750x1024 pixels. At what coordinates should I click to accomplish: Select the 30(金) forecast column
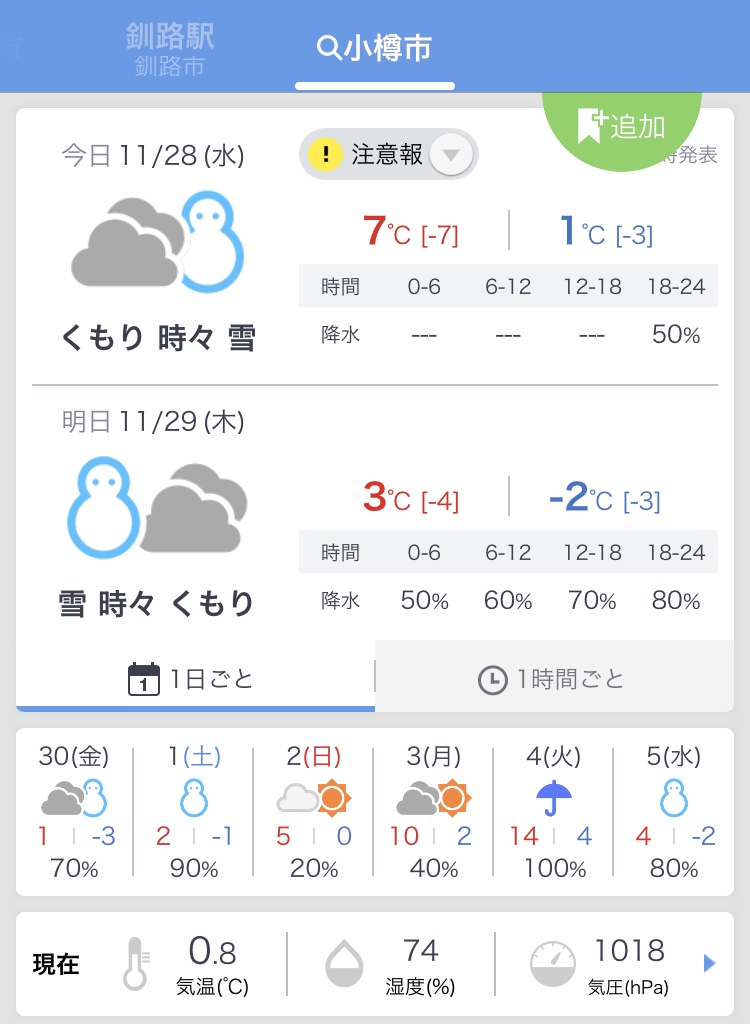[x=74, y=811]
